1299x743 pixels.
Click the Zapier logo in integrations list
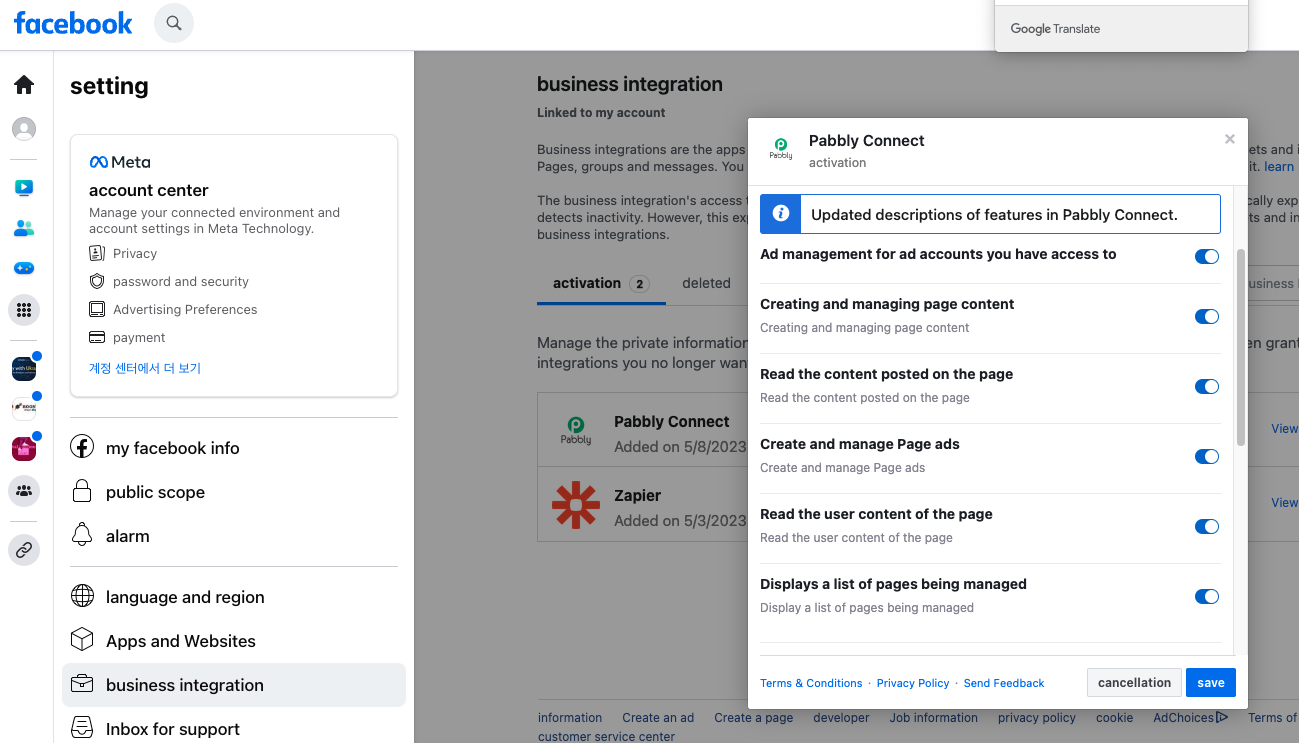pyautogui.click(x=576, y=505)
